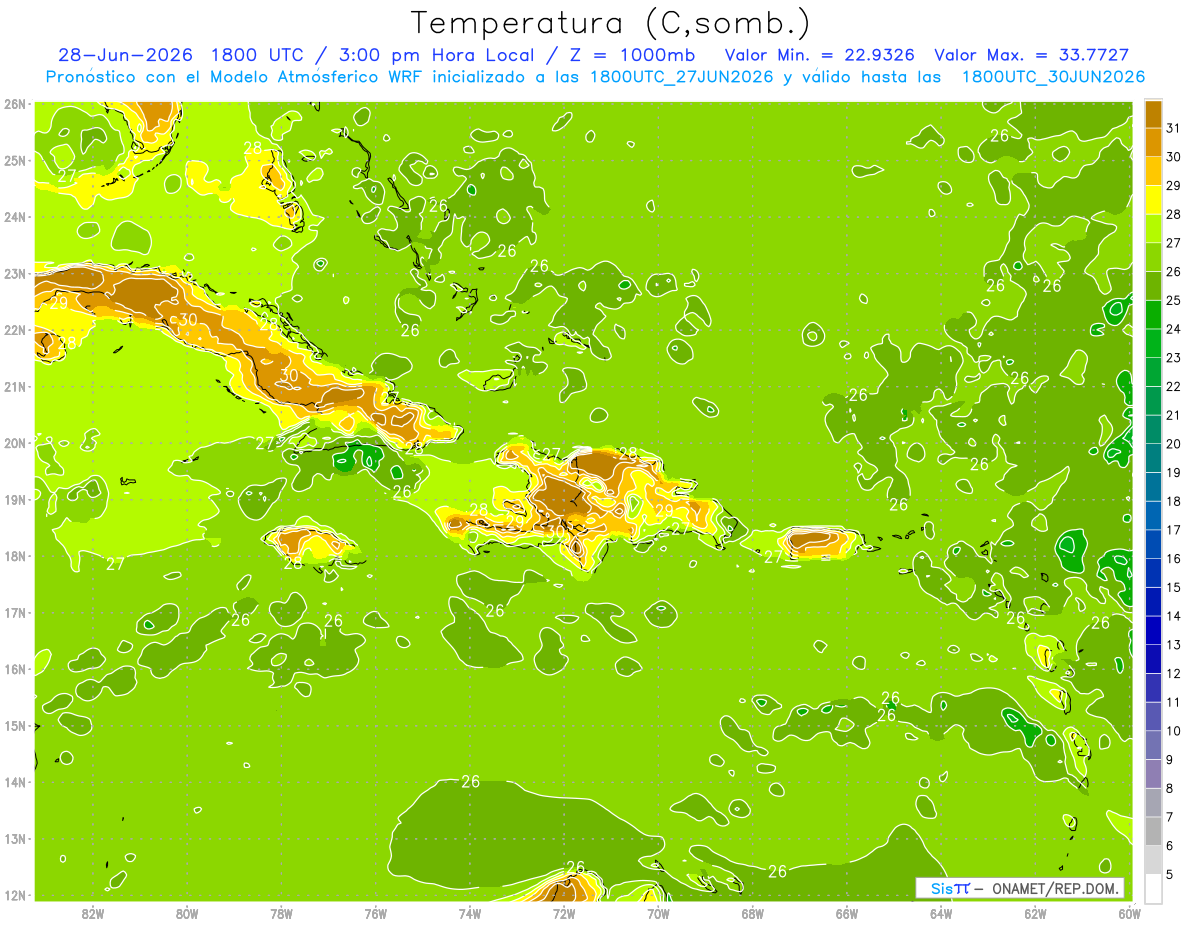The height and width of the screenshot is (927, 1200).
Task: Click the '20N' latitude axis label
Action: 15,443
